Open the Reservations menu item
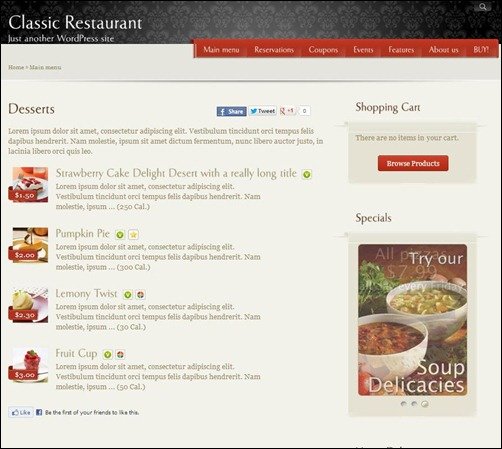Viewport: 502px width, 449px height. (274, 50)
